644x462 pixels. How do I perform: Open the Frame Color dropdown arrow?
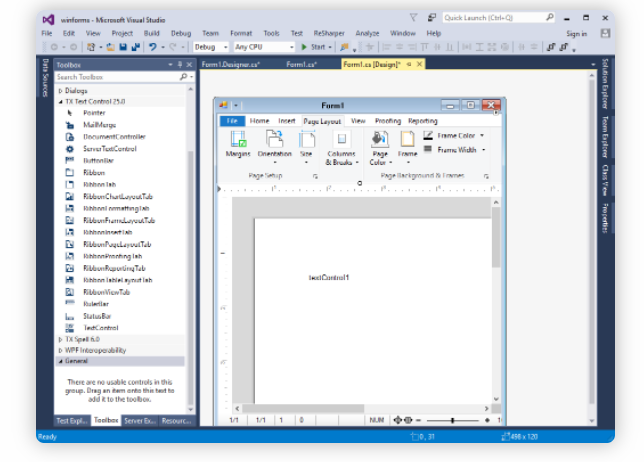(x=482, y=136)
